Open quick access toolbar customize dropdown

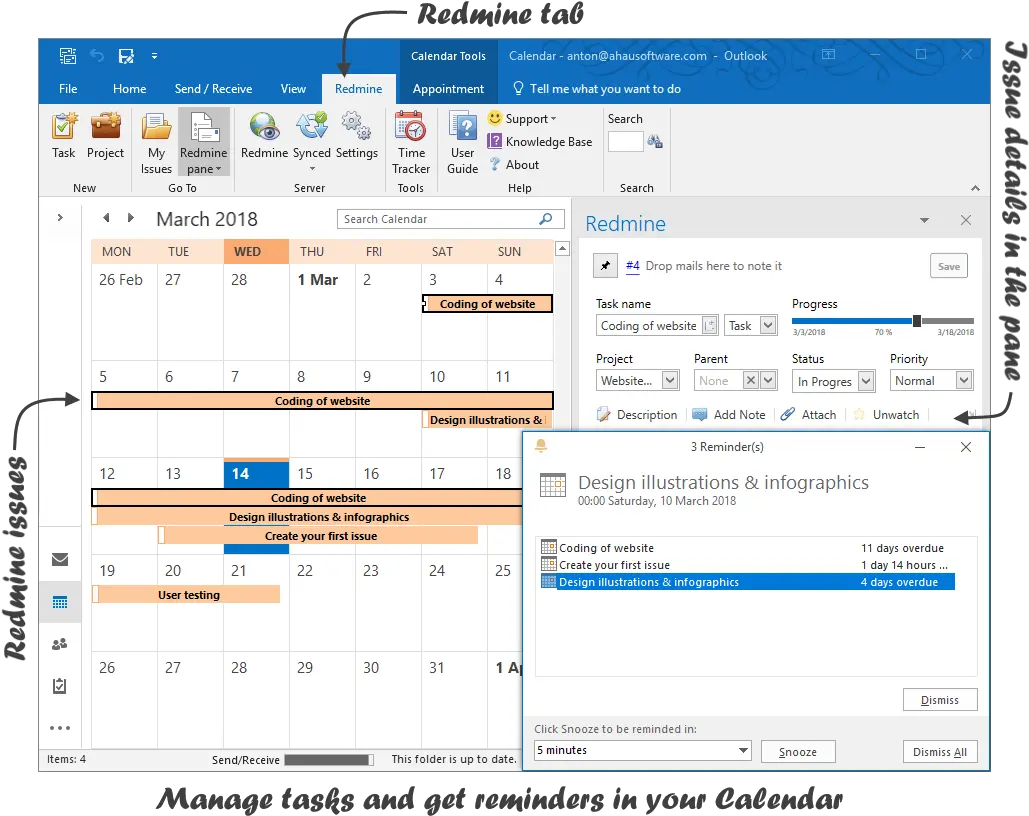(154, 56)
